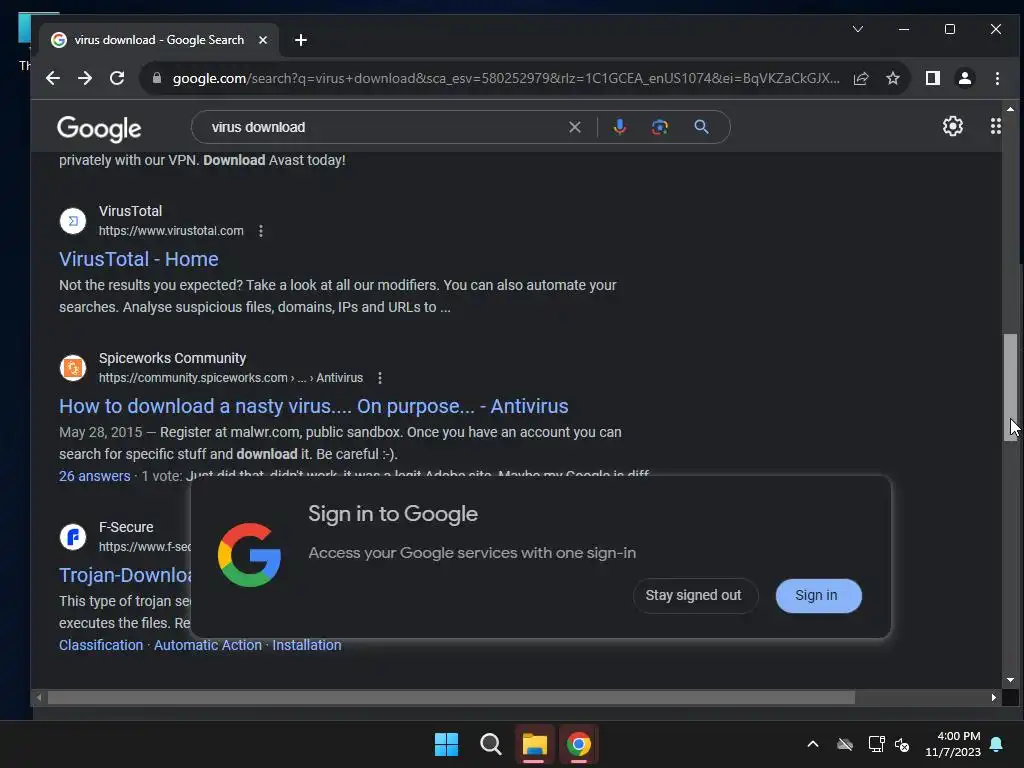Open the new tab plus button
Image resolution: width=1024 pixels, height=768 pixels.
pyautogui.click(x=300, y=40)
